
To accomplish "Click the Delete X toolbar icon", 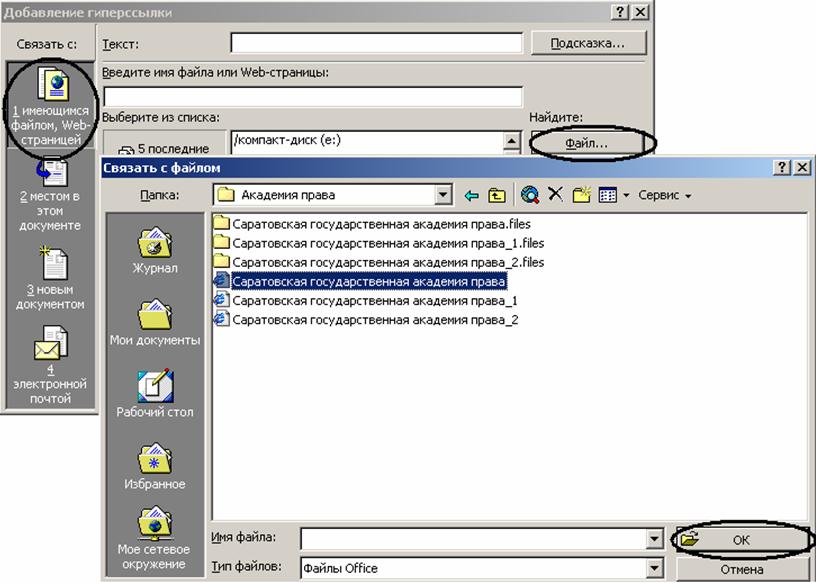I will pos(556,194).
